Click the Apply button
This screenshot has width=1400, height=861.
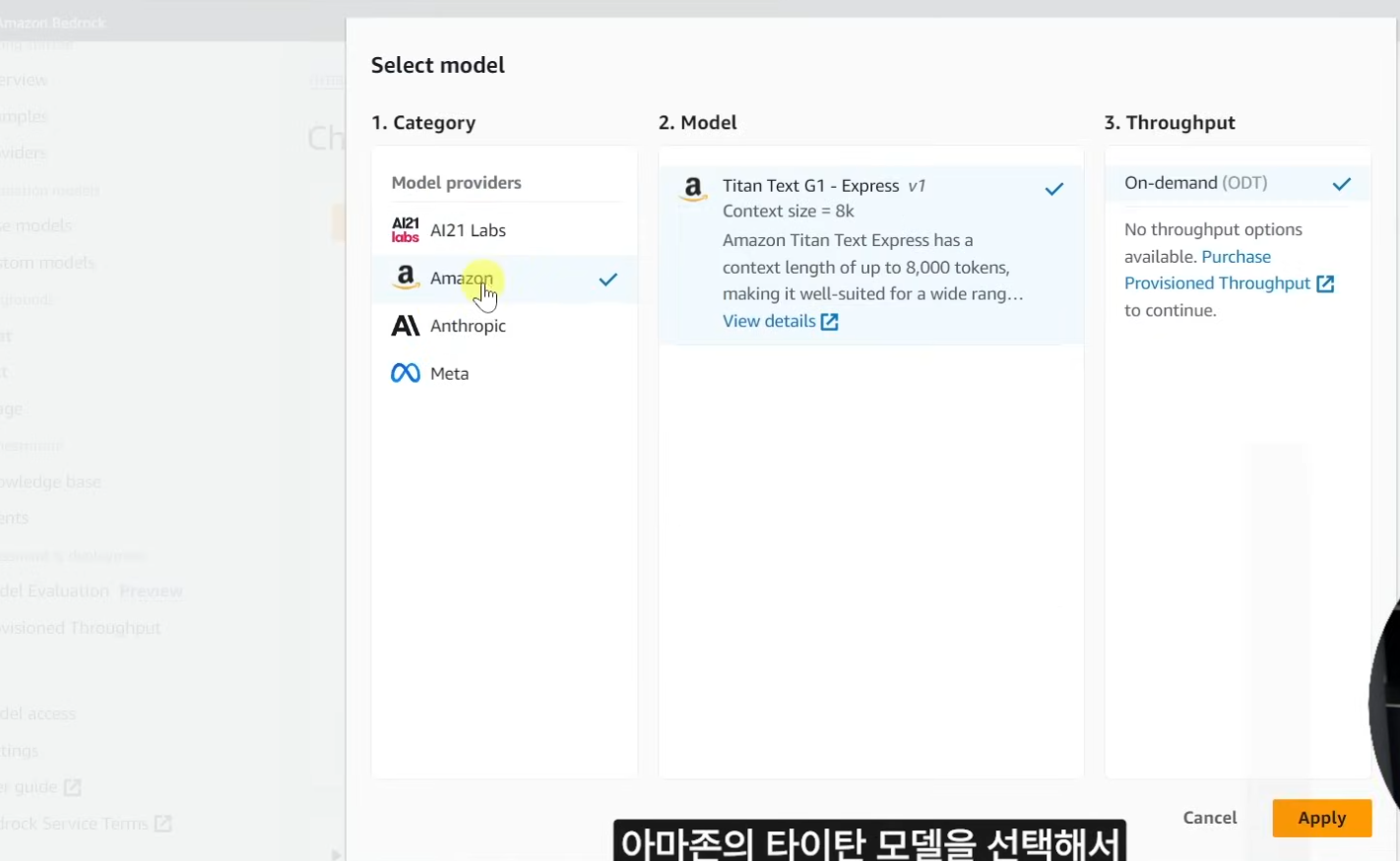1321,818
